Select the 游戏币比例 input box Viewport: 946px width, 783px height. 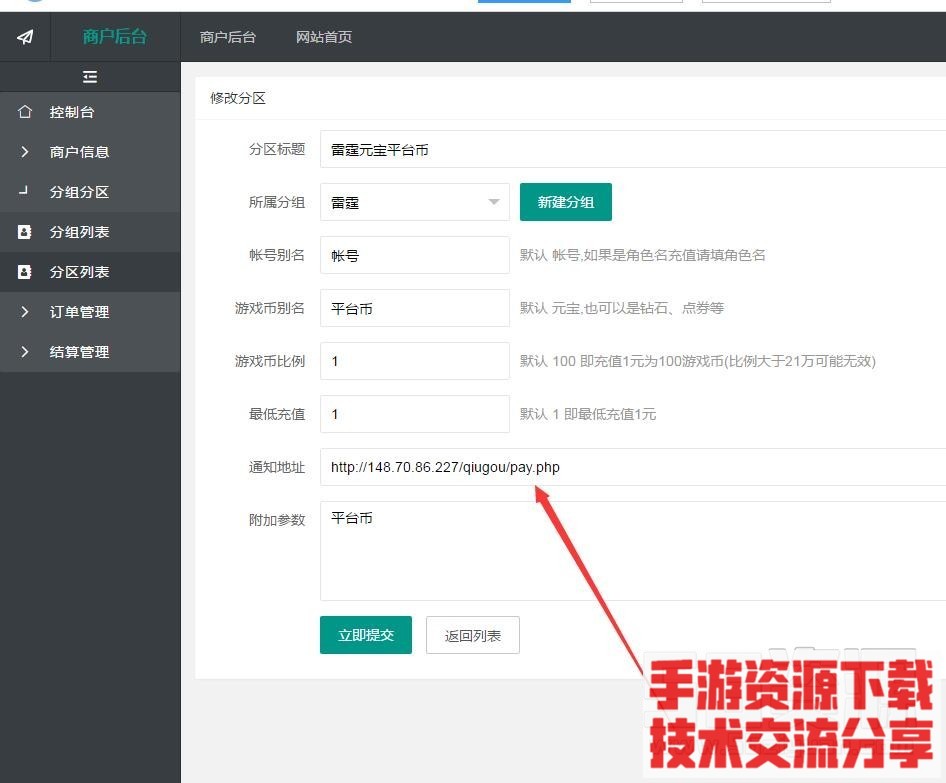tap(414, 361)
